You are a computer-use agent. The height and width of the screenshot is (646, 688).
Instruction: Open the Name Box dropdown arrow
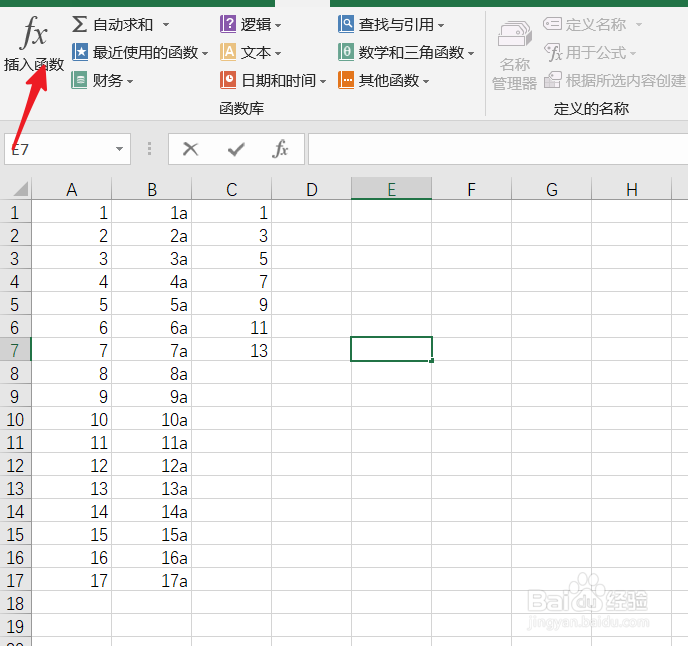coord(119,149)
